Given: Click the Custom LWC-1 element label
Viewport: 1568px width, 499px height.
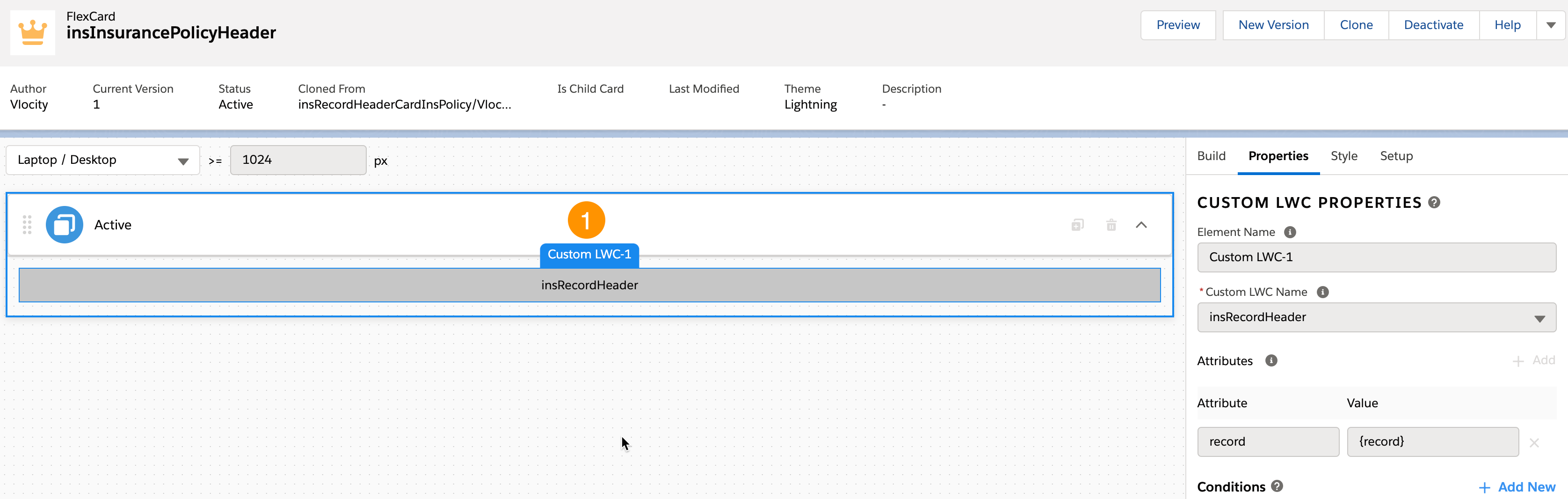Looking at the screenshot, I should [589, 255].
